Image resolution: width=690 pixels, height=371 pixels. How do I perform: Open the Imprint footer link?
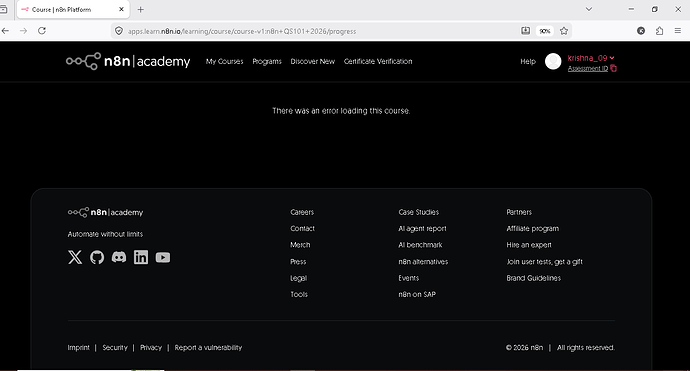pyautogui.click(x=78, y=348)
